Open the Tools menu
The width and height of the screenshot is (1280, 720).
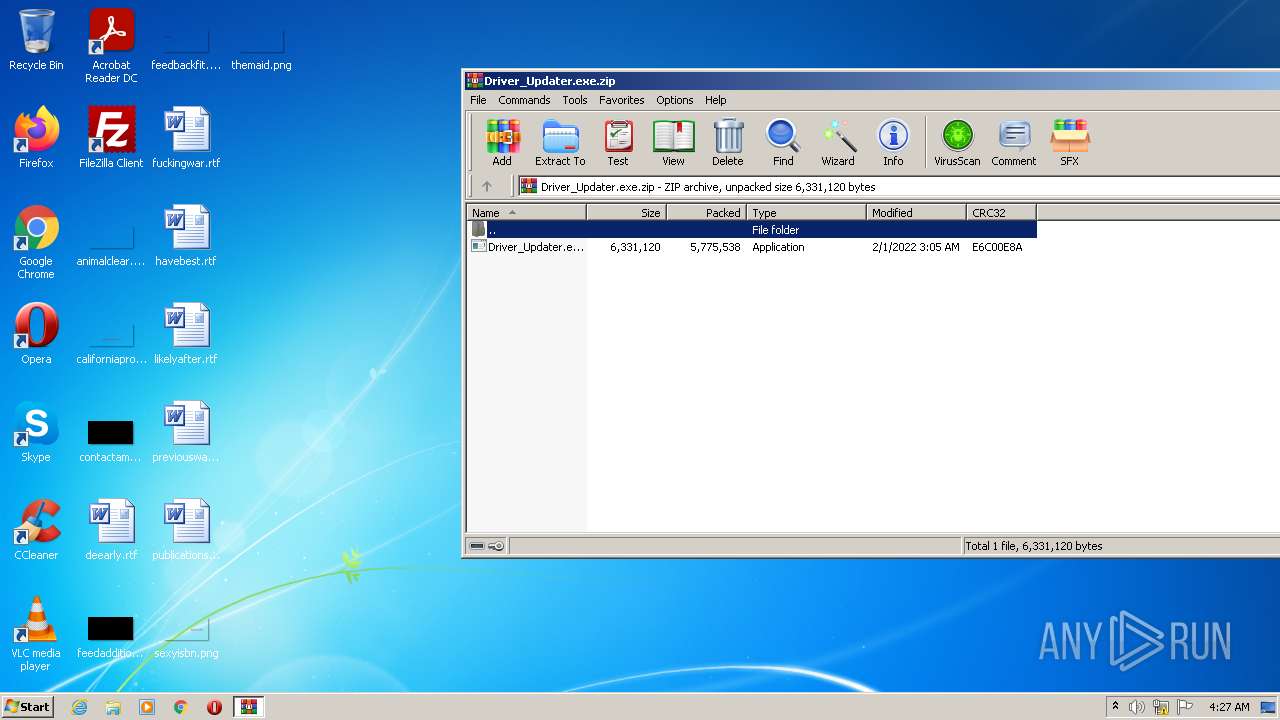tap(575, 100)
